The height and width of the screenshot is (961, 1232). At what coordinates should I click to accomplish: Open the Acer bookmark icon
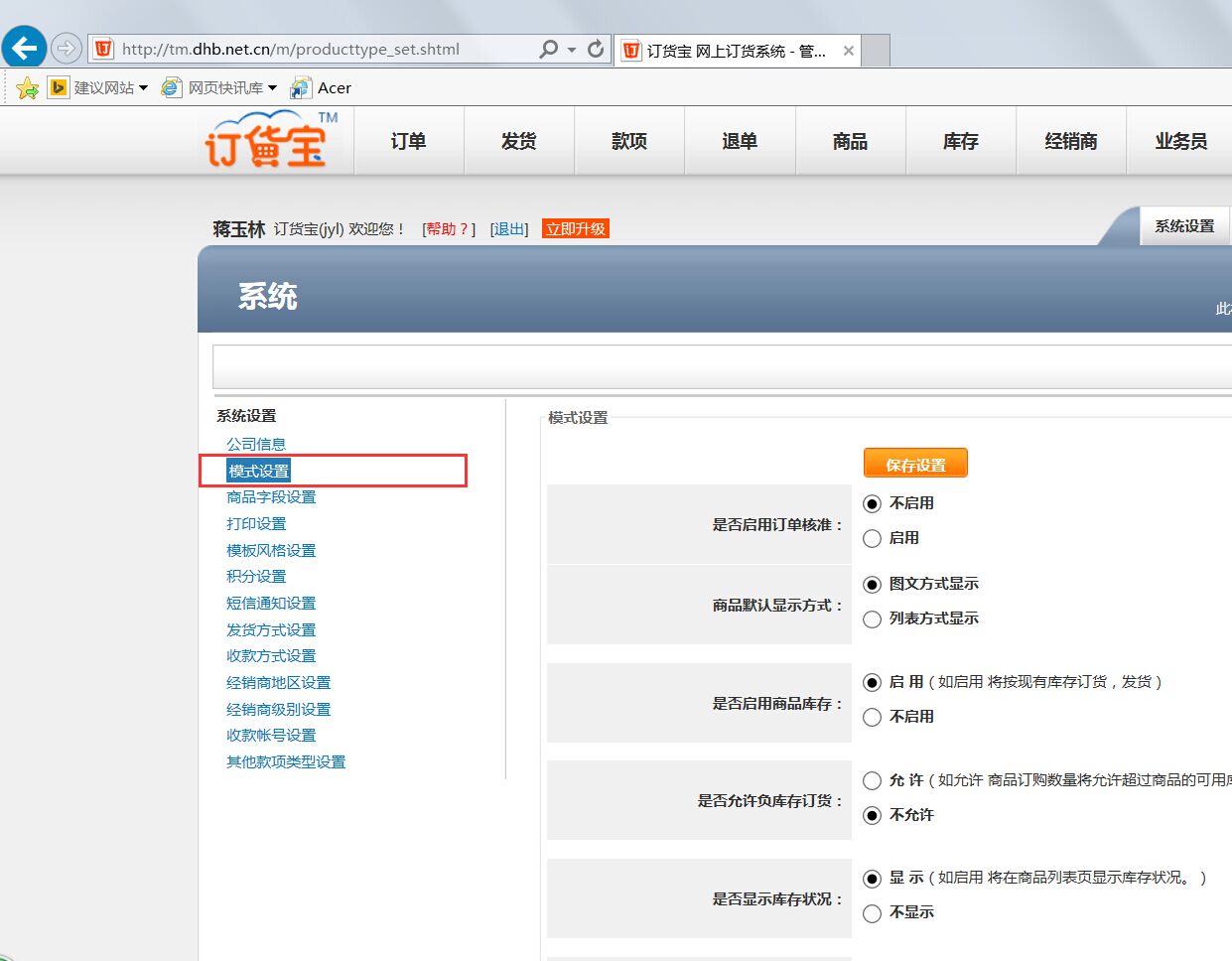pyautogui.click(x=301, y=88)
